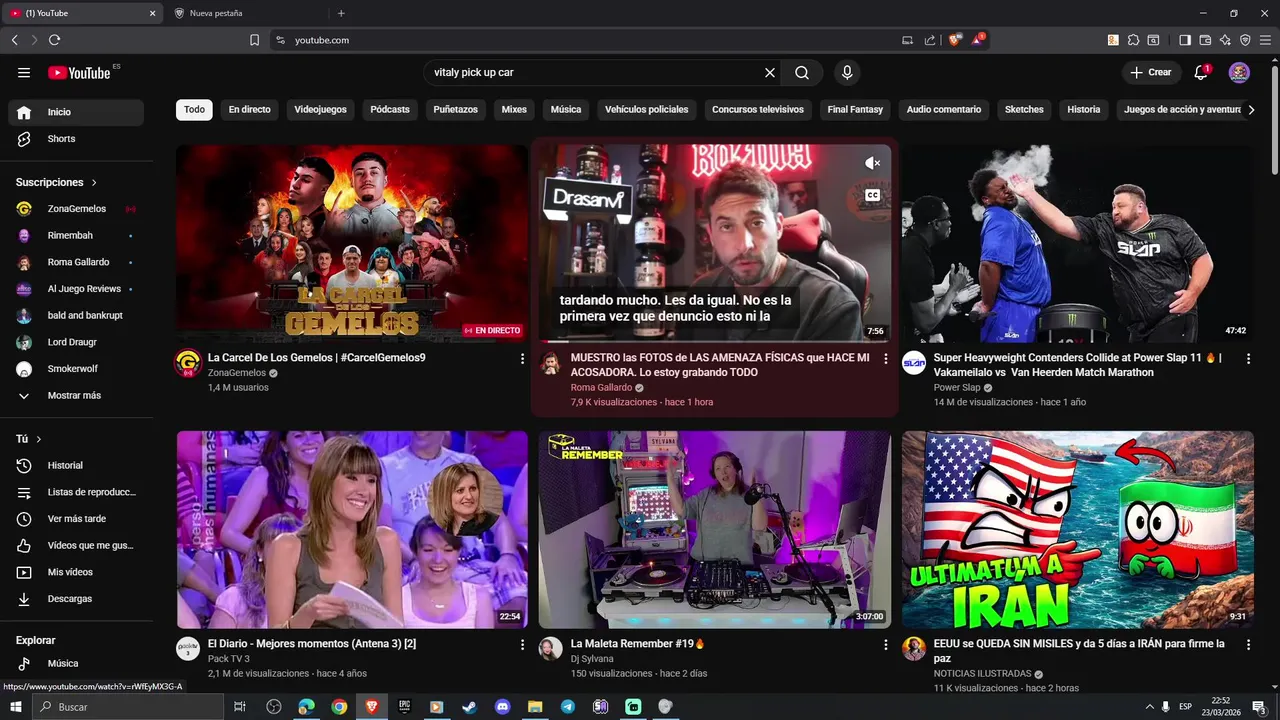Image resolution: width=1280 pixels, height=720 pixels.
Task: Open Ver más tarde list
Action: coord(76,519)
